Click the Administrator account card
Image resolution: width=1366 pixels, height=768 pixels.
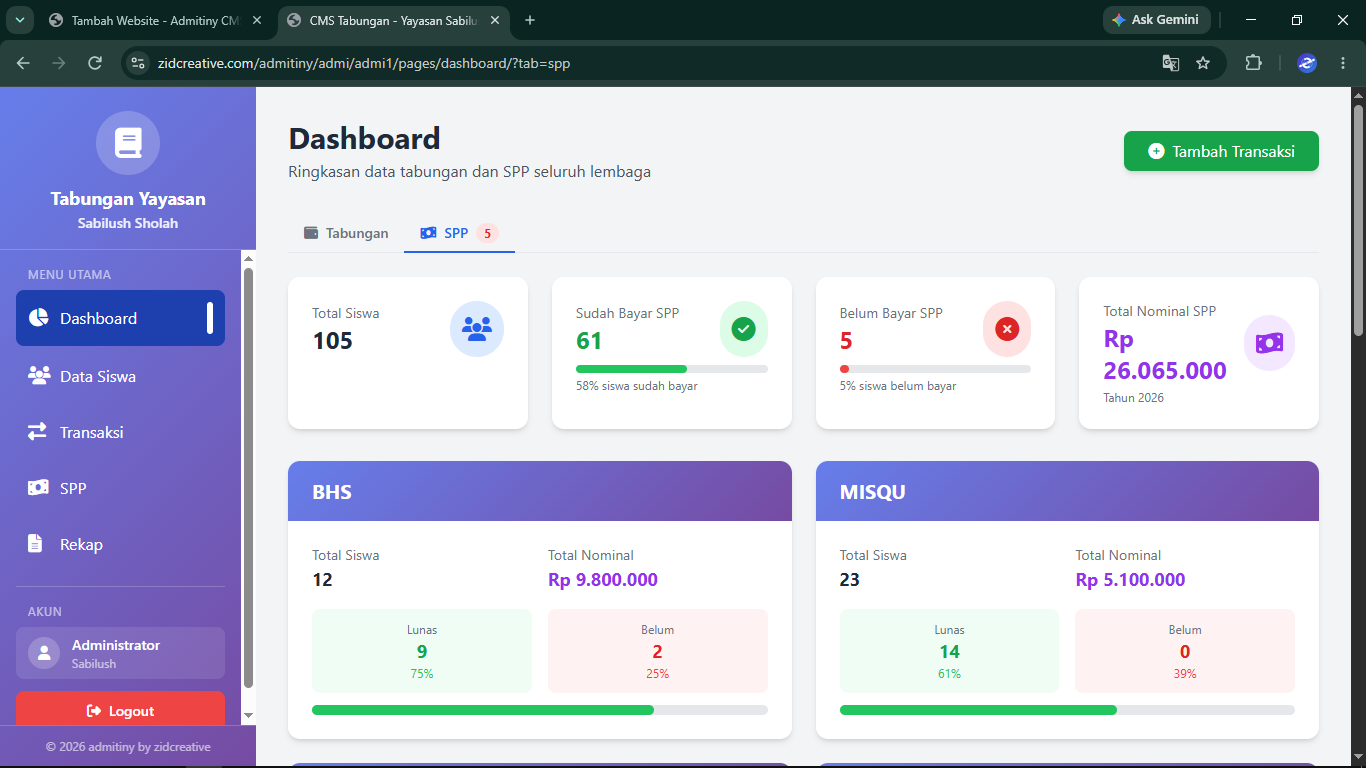120,653
